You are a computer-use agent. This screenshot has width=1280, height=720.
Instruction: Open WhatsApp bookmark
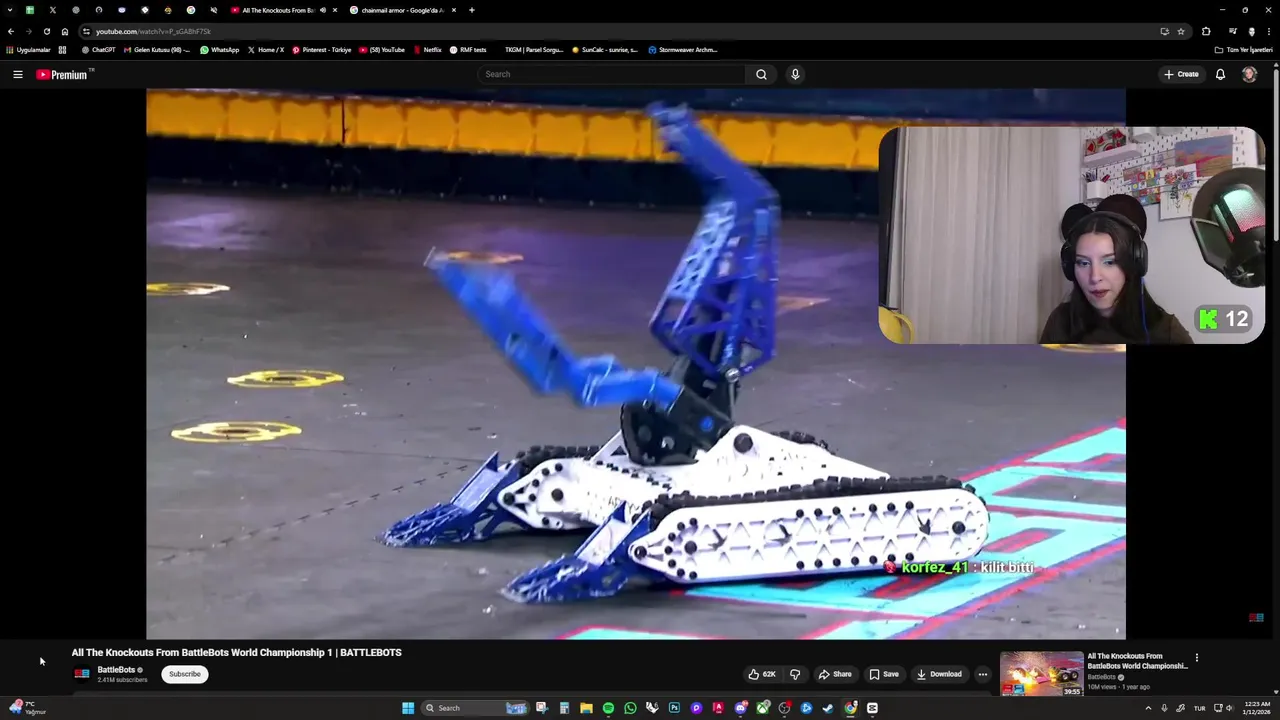point(220,50)
